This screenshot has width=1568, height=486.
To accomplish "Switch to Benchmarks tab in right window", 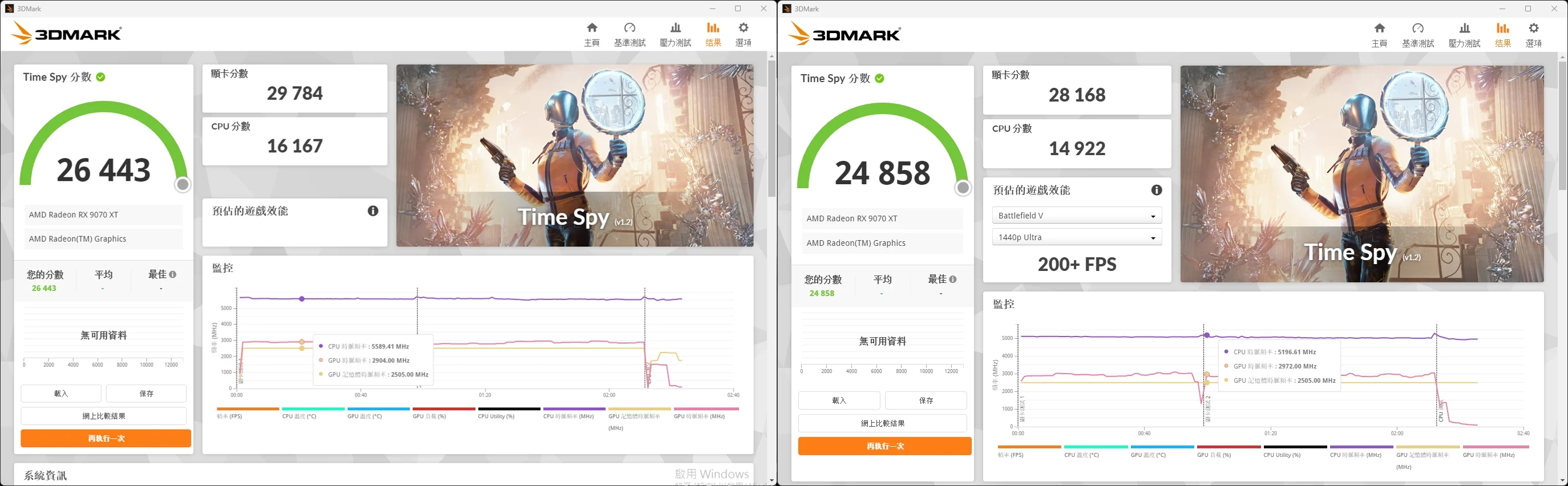I will coord(1418,35).
